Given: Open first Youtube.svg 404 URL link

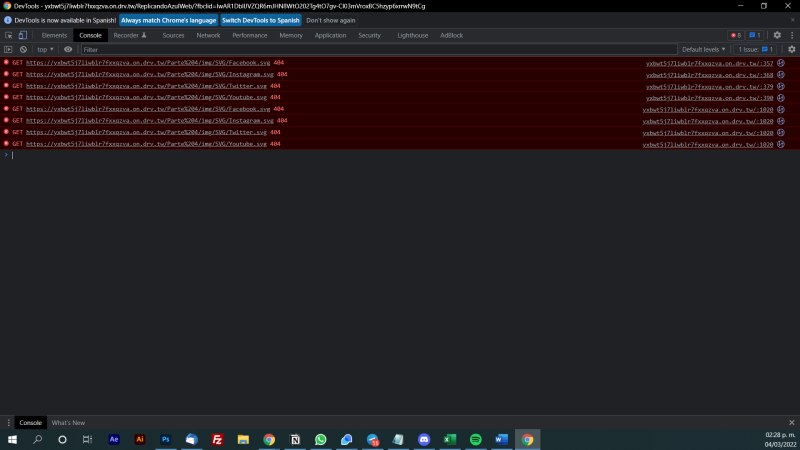Looking at the screenshot, I should pos(146,97).
